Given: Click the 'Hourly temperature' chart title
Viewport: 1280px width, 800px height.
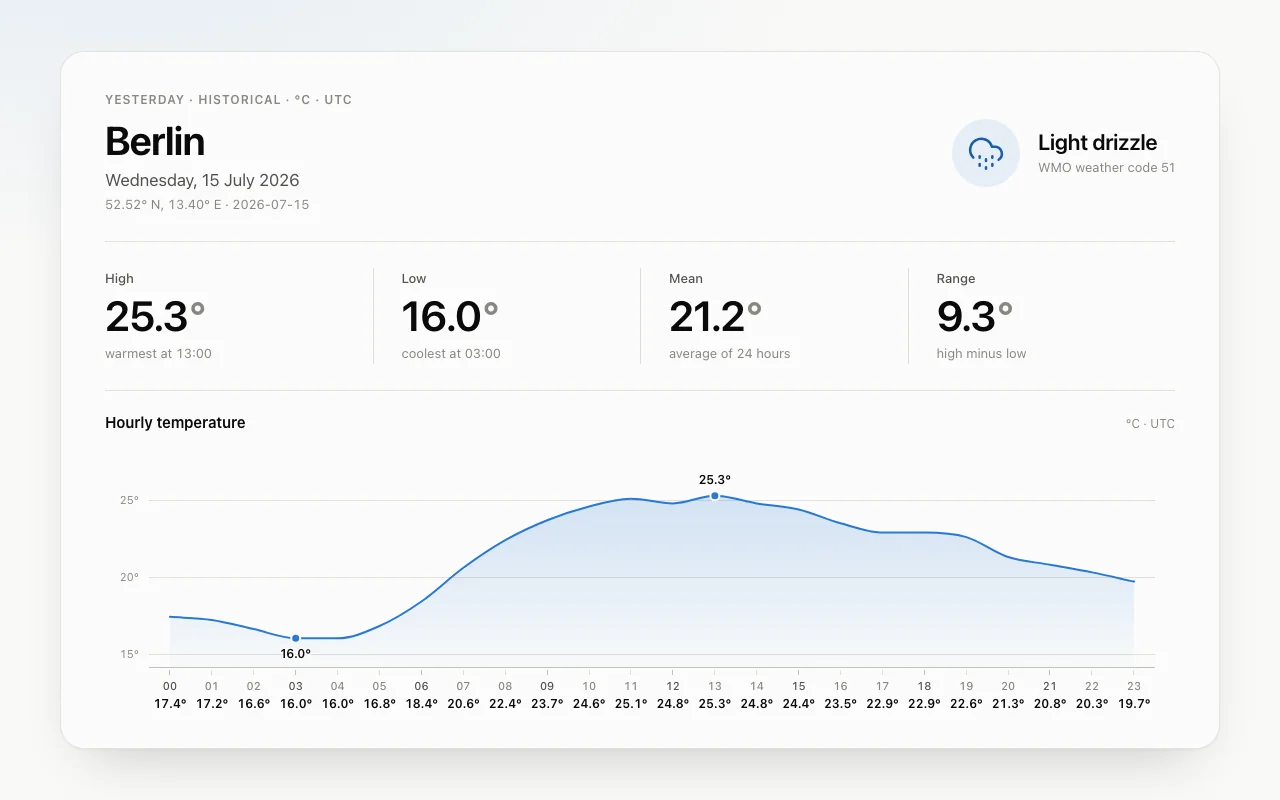Looking at the screenshot, I should tap(175, 423).
